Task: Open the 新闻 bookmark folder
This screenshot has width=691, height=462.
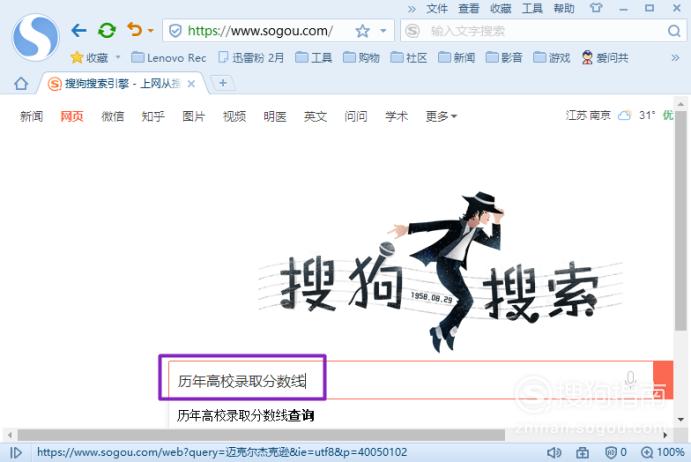Action: coord(456,58)
